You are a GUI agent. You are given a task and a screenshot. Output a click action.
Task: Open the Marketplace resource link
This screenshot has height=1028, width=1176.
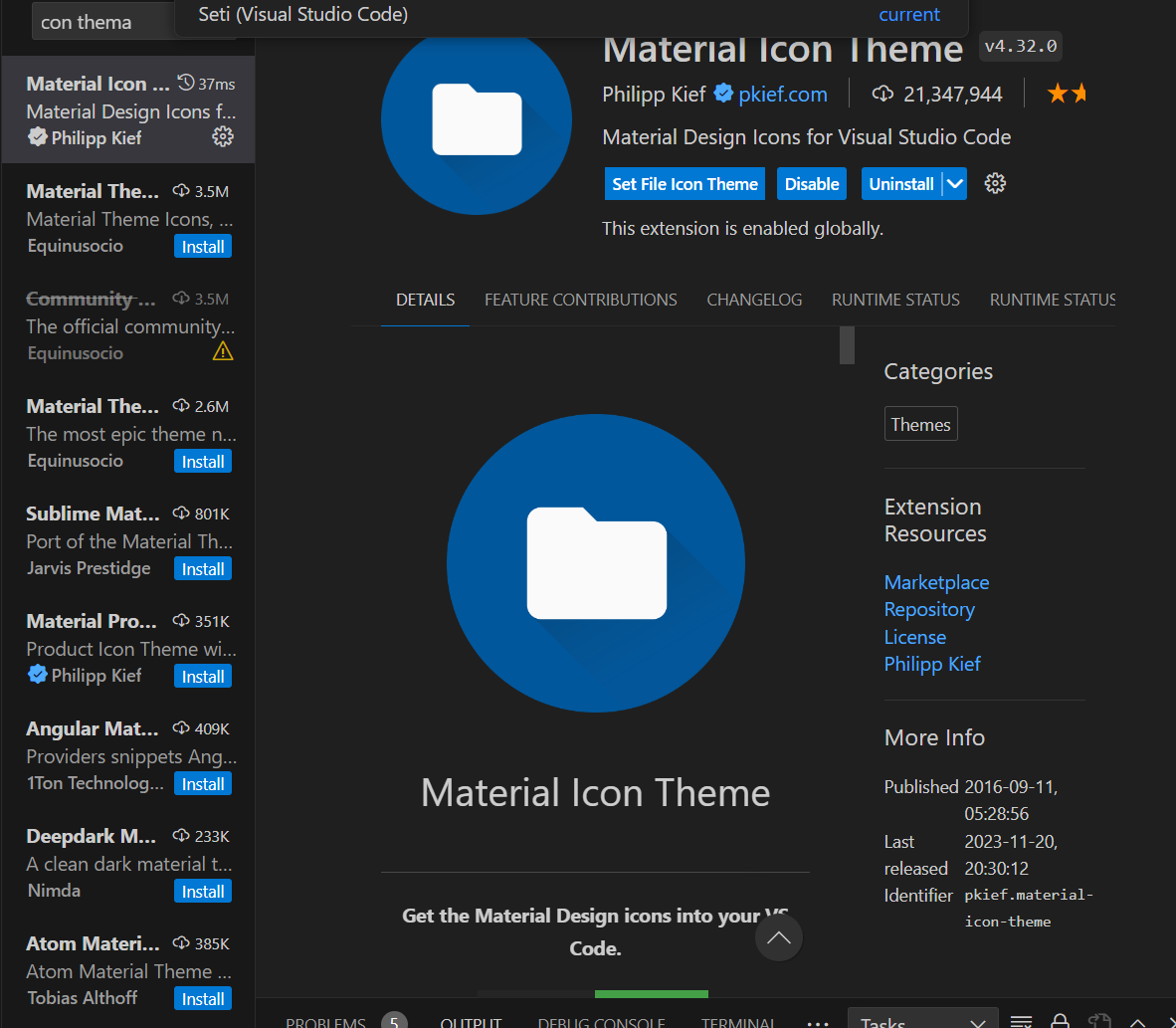click(936, 582)
